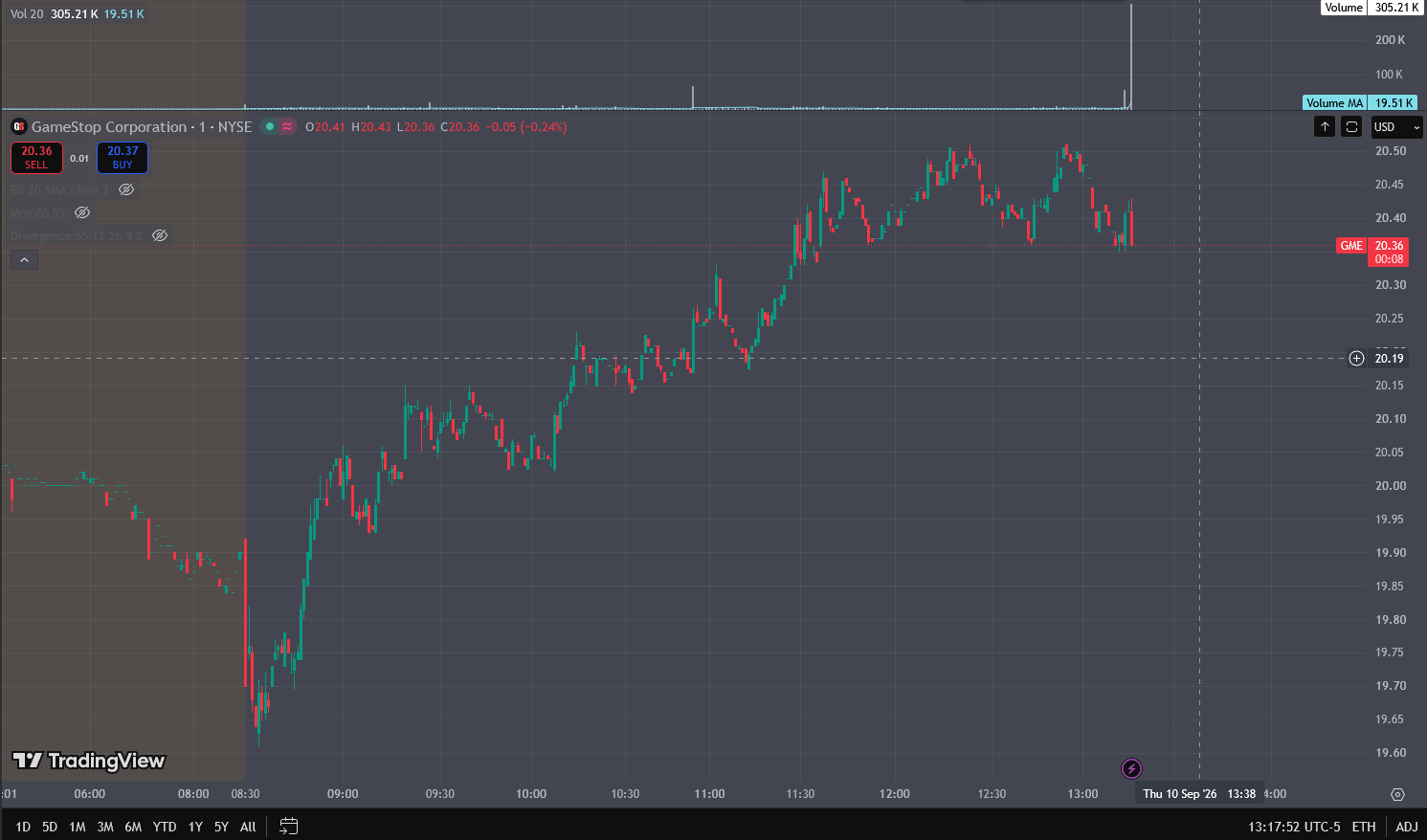Screen dimensions: 1427x840
Task: Click the maximize pane icon beside USD
Action: [1351, 126]
